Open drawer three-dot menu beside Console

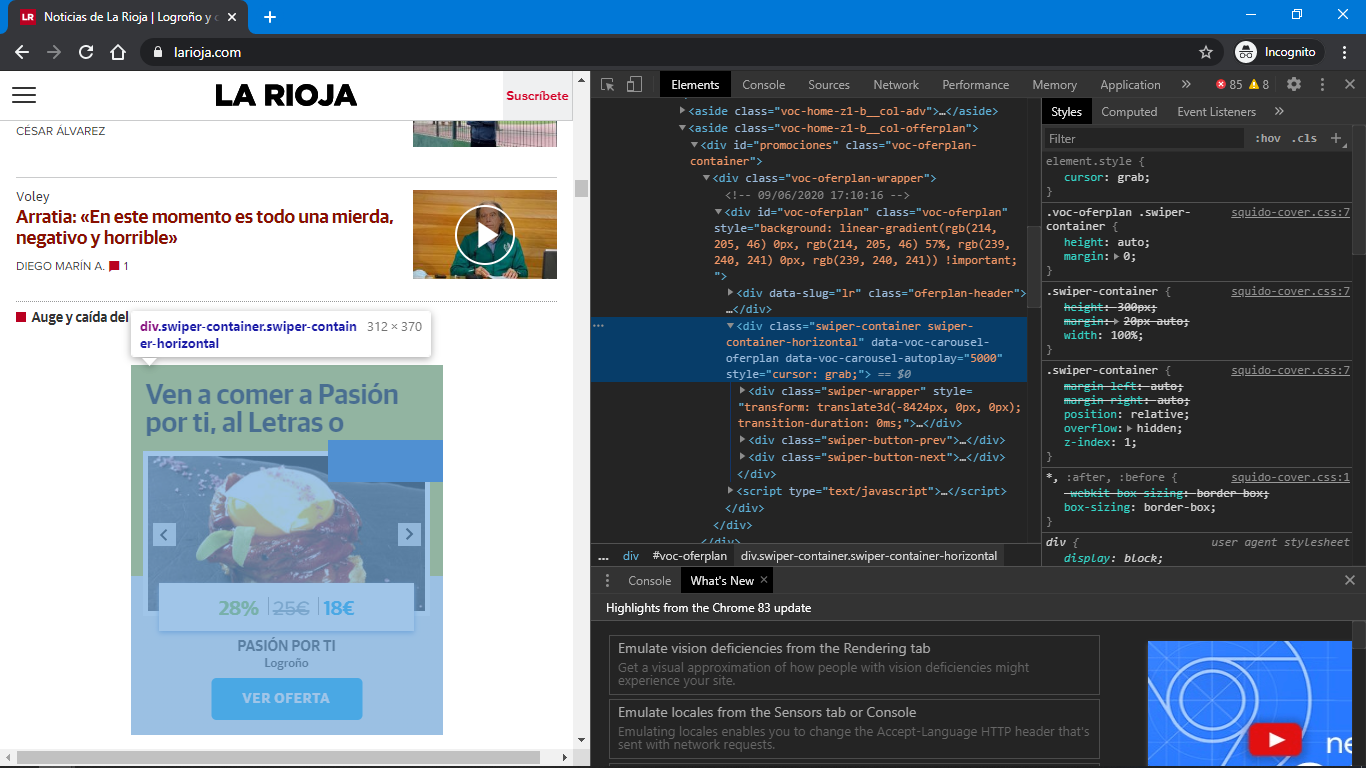pos(607,581)
